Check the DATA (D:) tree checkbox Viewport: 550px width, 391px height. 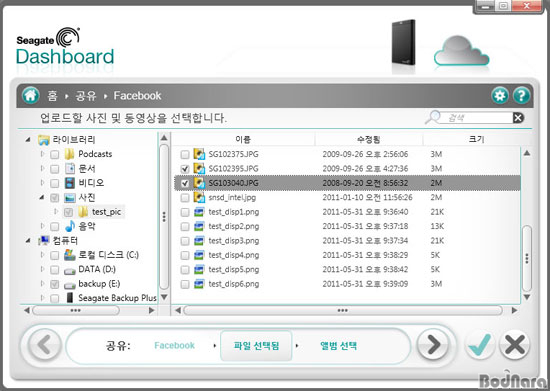pyautogui.click(x=54, y=270)
